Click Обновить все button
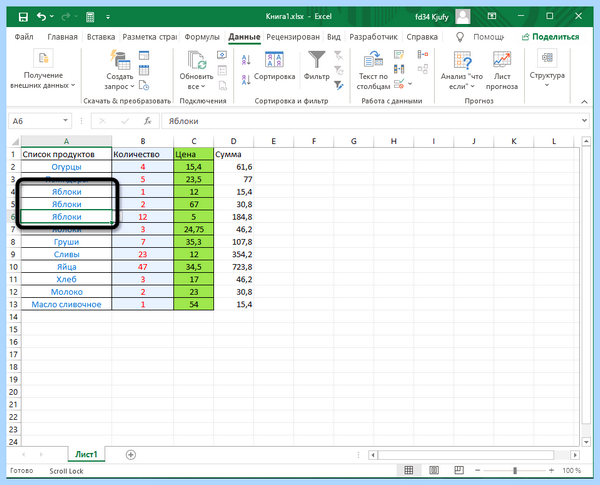The image size is (600, 485). coord(197,70)
